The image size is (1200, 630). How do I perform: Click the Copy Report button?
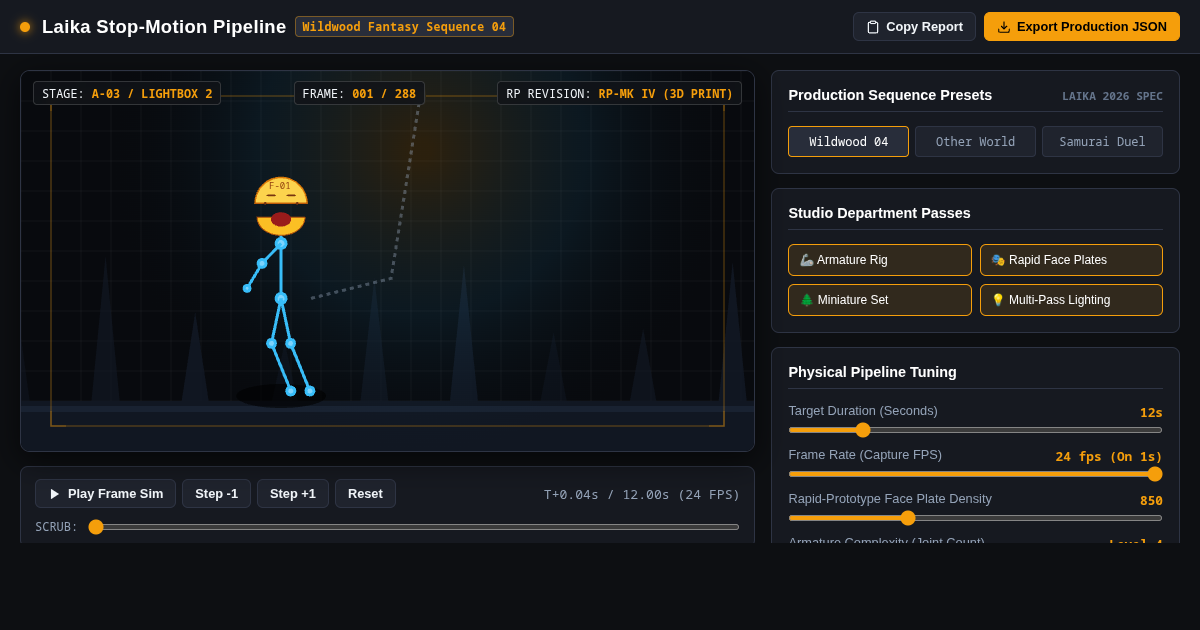click(x=914, y=27)
